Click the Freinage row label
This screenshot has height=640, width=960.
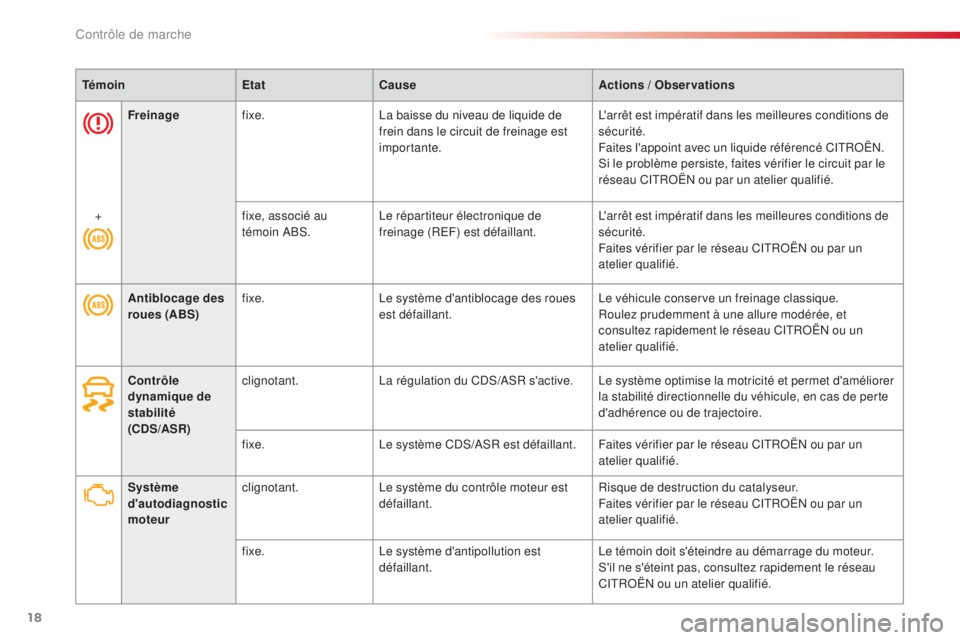[153, 115]
